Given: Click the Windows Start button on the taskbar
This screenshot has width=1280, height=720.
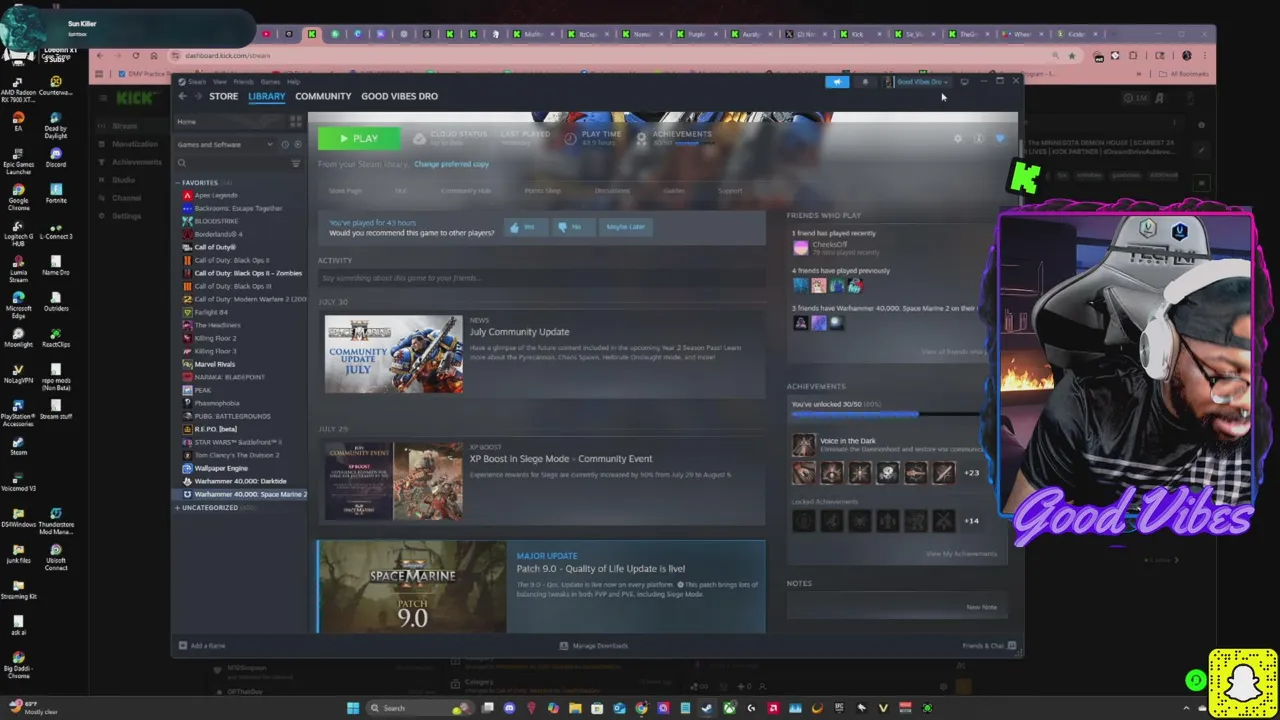Looking at the screenshot, I should [x=353, y=708].
